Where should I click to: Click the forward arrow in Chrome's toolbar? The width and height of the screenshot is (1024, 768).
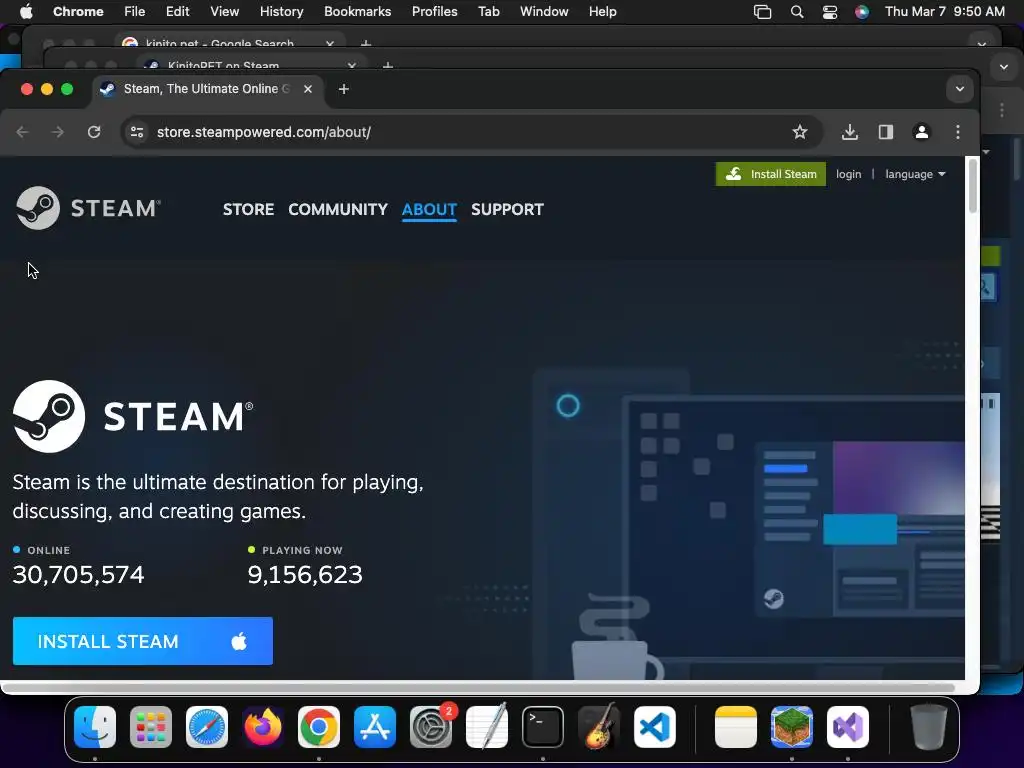coord(58,132)
